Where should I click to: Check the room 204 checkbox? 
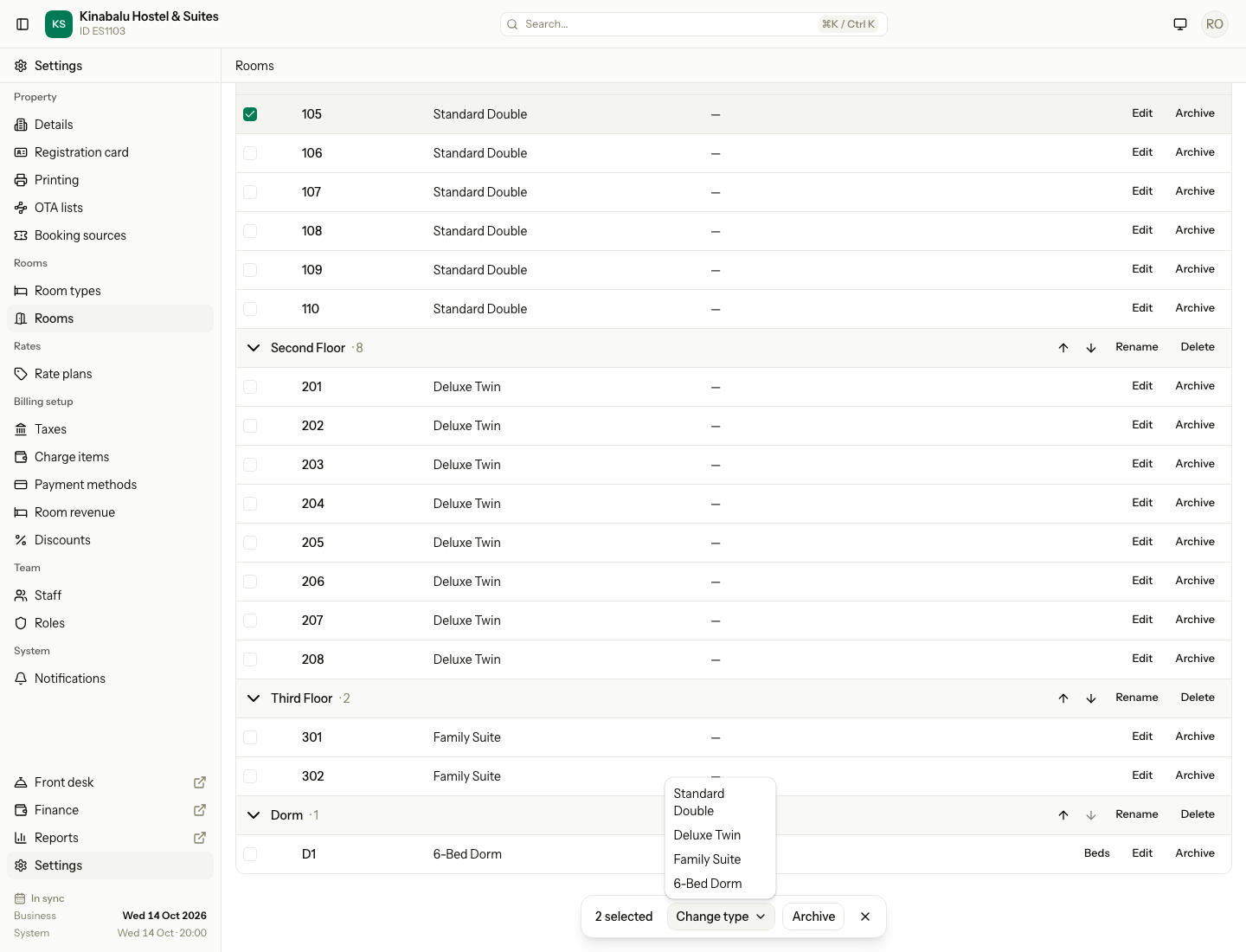pyautogui.click(x=250, y=504)
